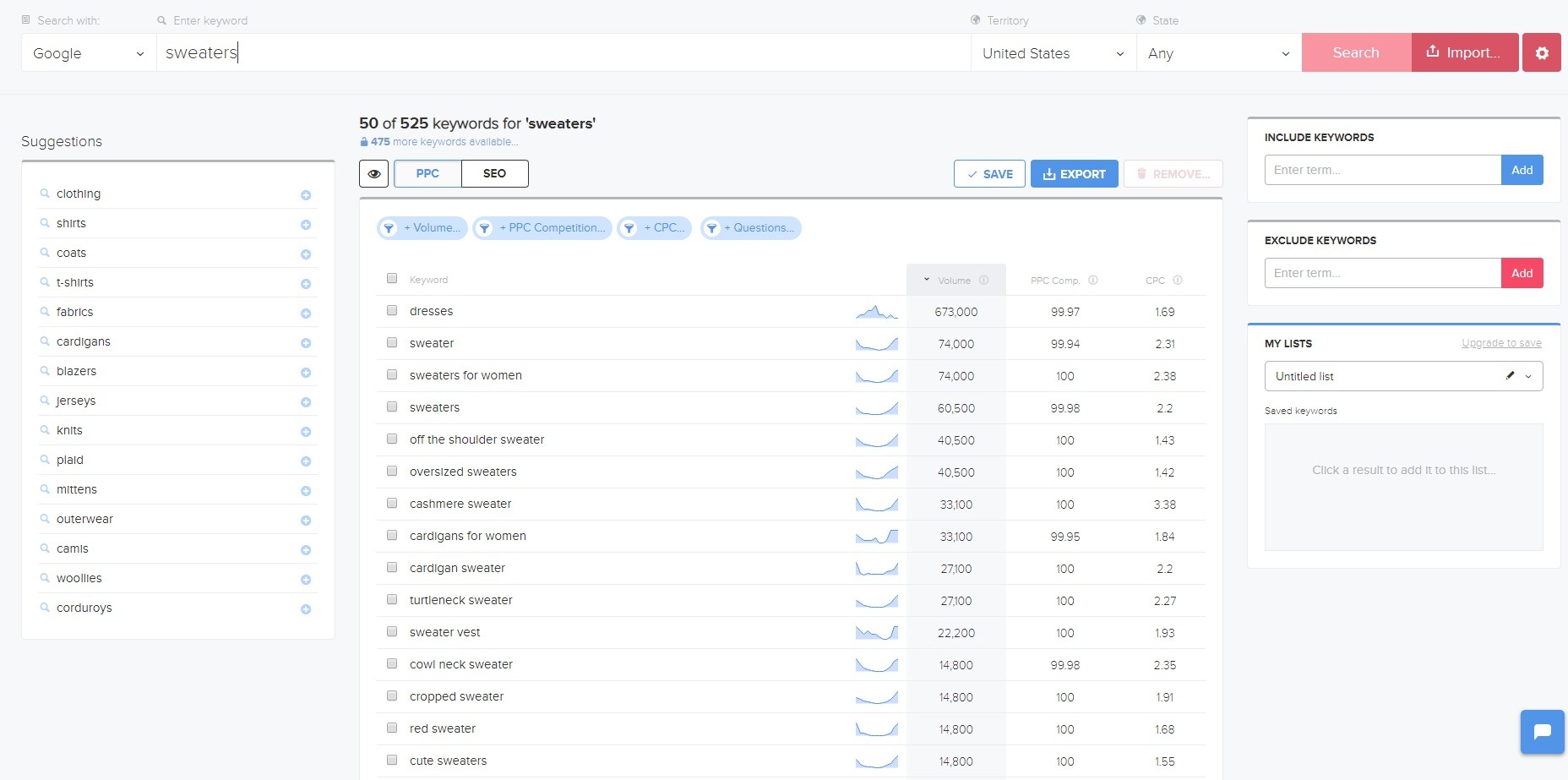
Task: Check the 'sweater' keyword row
Action: [392, 342]
